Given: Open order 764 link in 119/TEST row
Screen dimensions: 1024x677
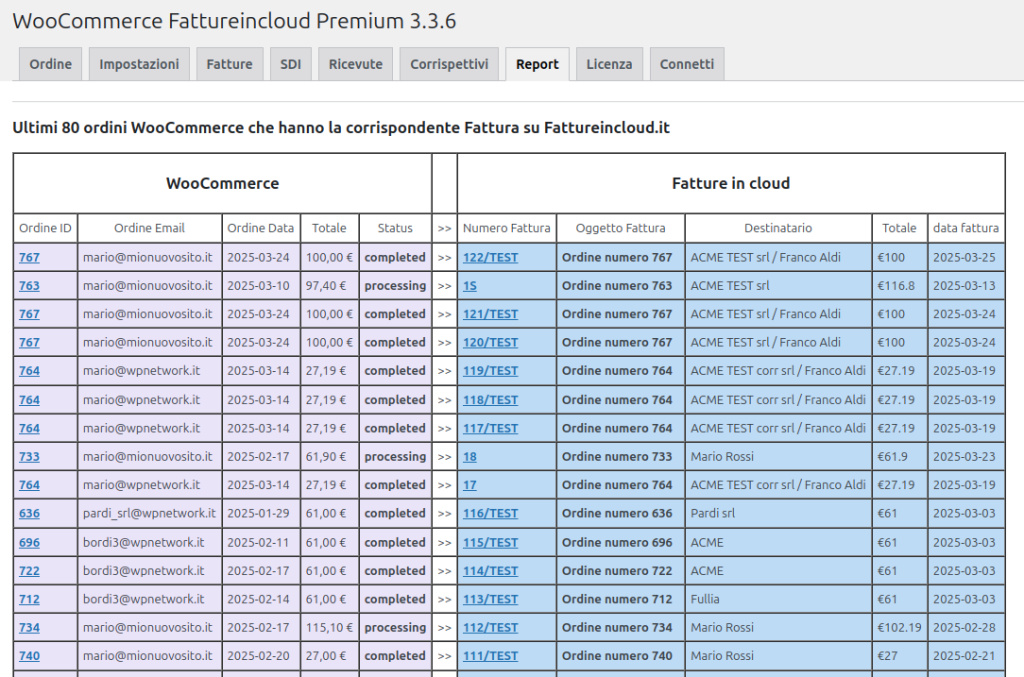Looking at the screenshot, I should coord(29,371).
